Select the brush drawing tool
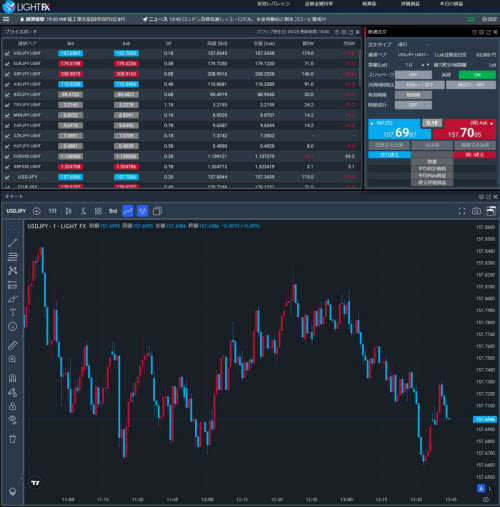 (x=13, y=299)
